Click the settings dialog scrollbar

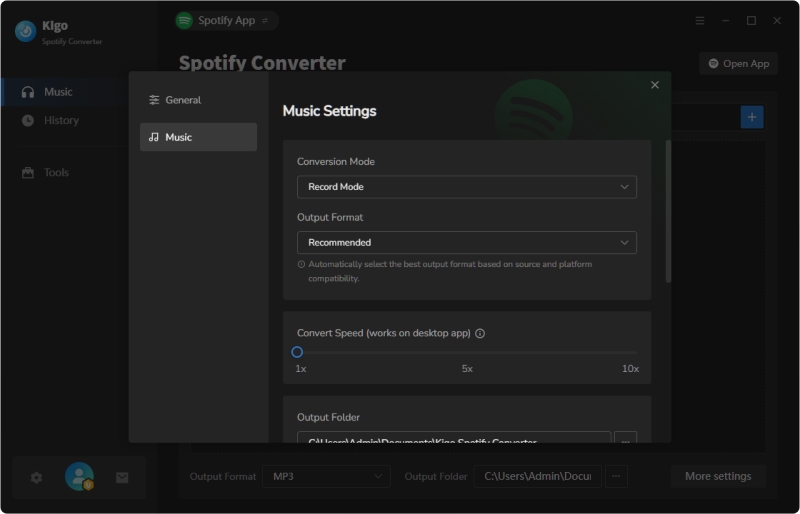click(668, 211)
